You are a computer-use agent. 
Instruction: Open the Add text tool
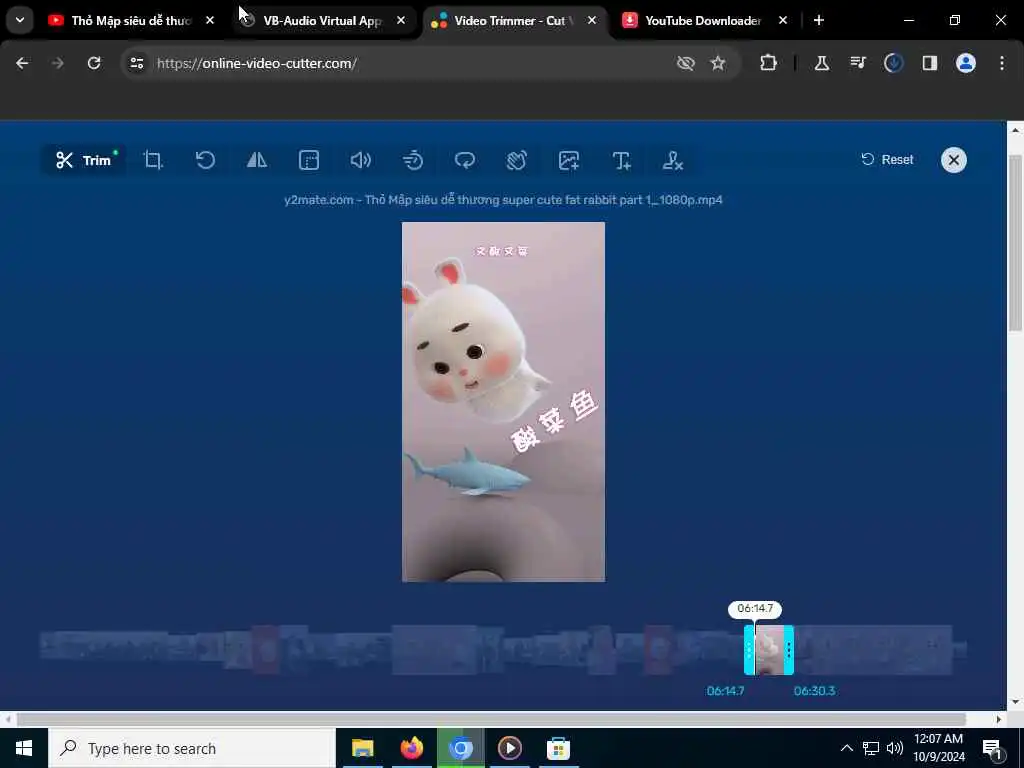(x=621, y=160)
